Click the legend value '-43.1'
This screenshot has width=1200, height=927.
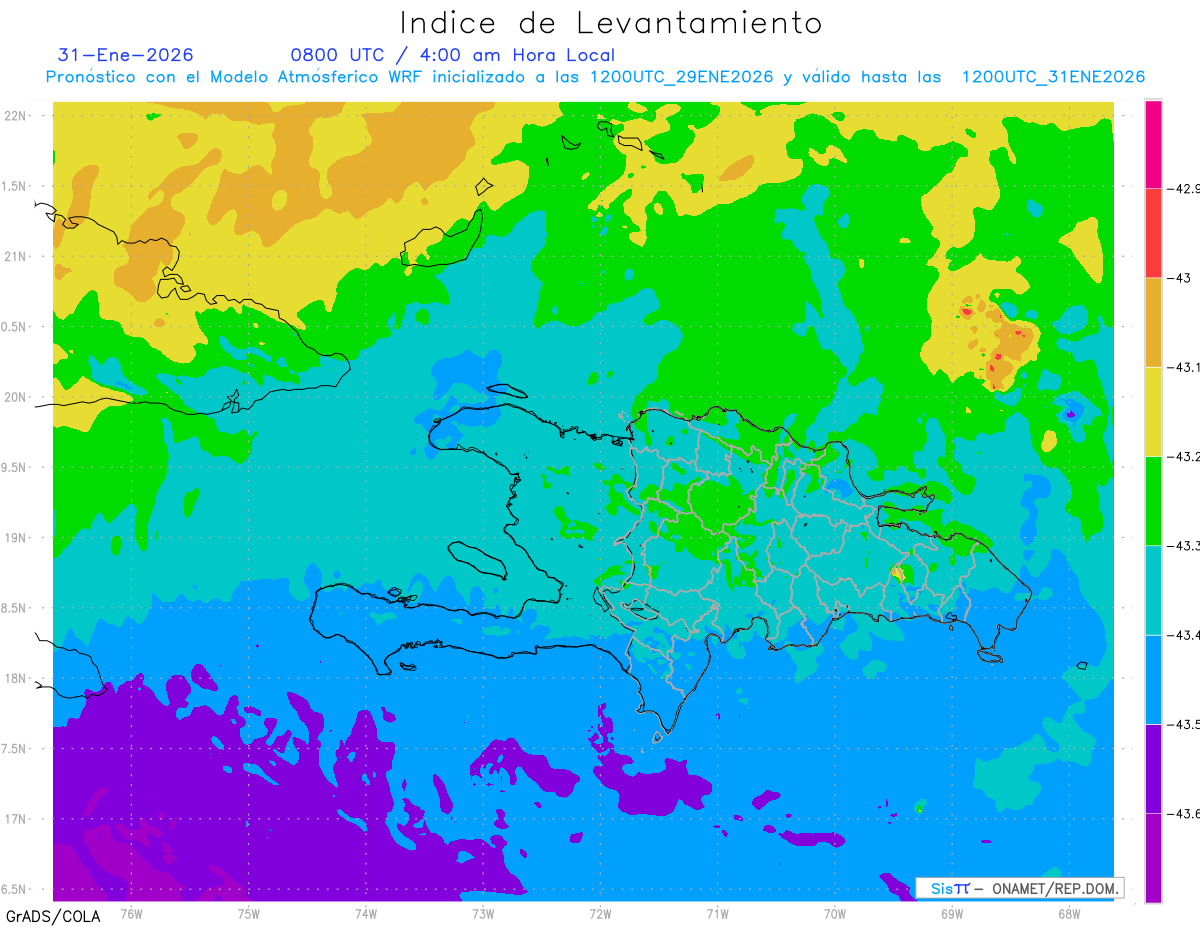point(1182,367)
